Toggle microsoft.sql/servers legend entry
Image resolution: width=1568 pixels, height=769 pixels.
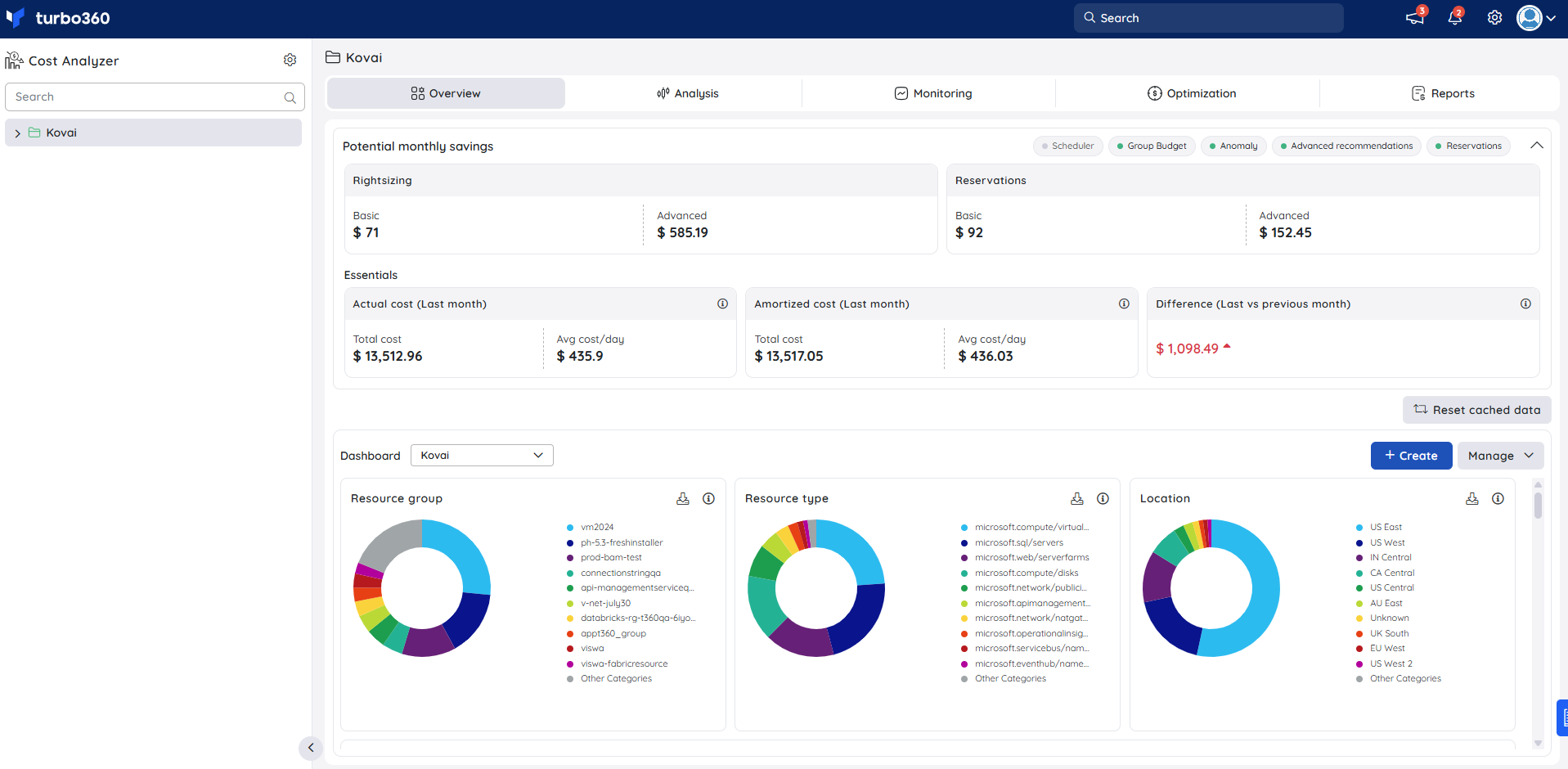point(1012,542)
